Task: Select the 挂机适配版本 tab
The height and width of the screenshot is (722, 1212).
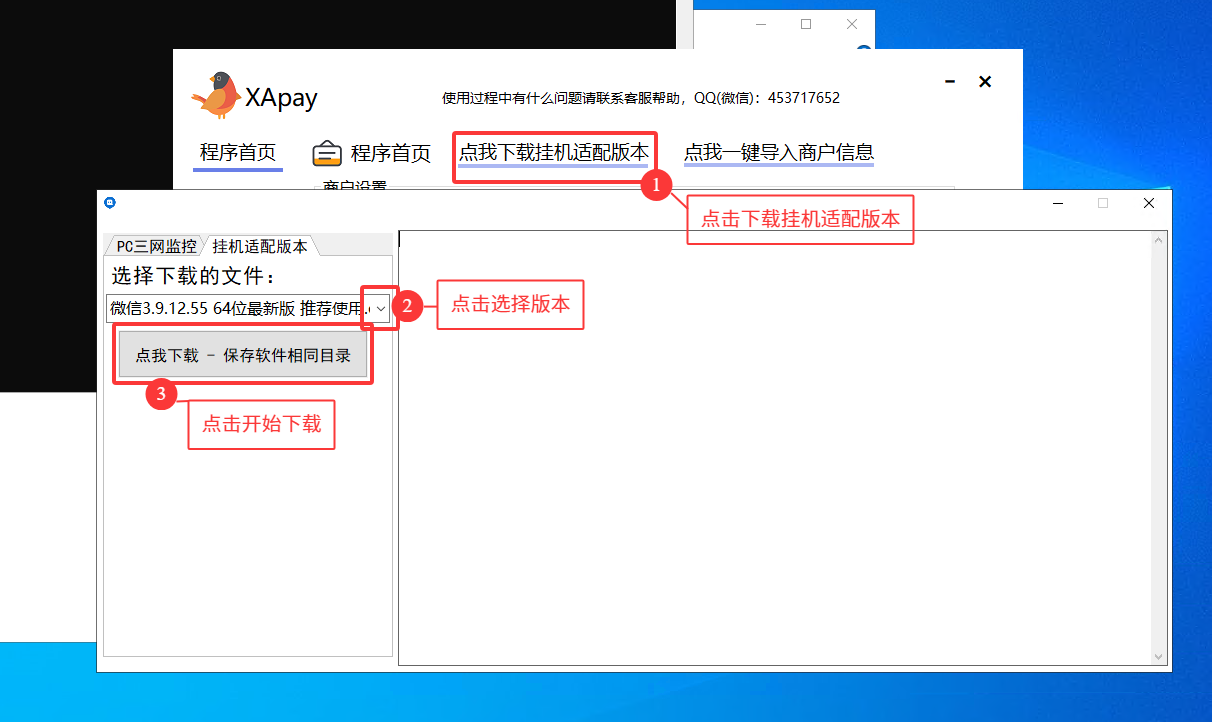Action: tap(259, 246)
